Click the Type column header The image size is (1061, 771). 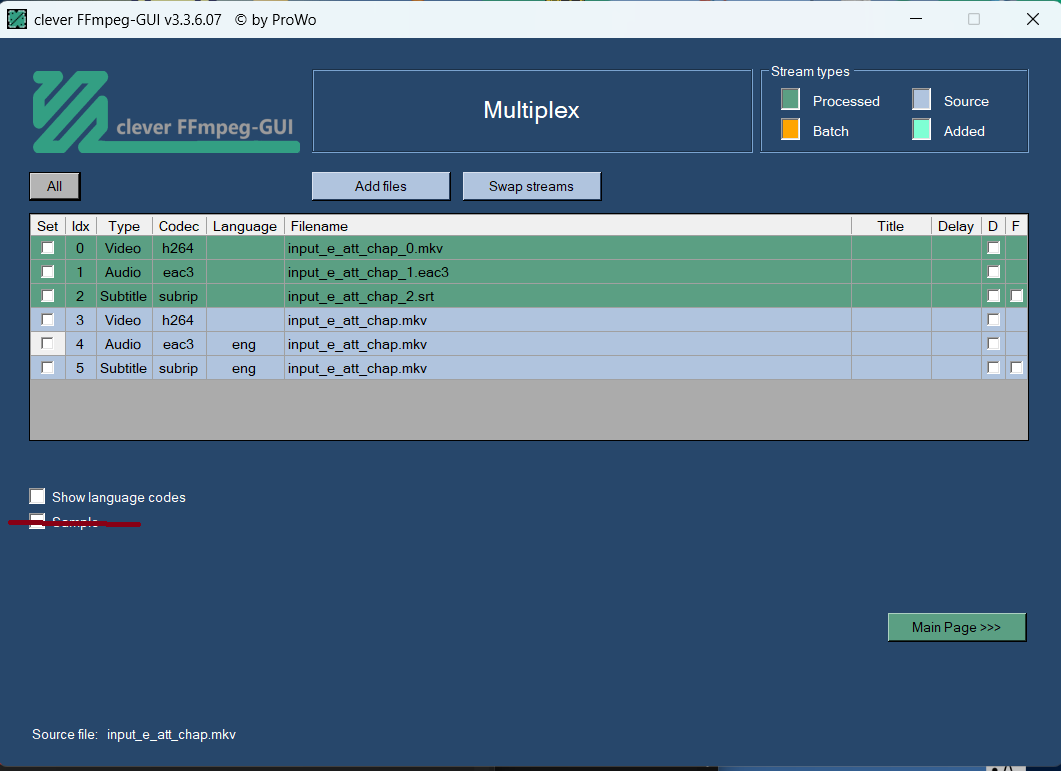[x=125, y=225]
